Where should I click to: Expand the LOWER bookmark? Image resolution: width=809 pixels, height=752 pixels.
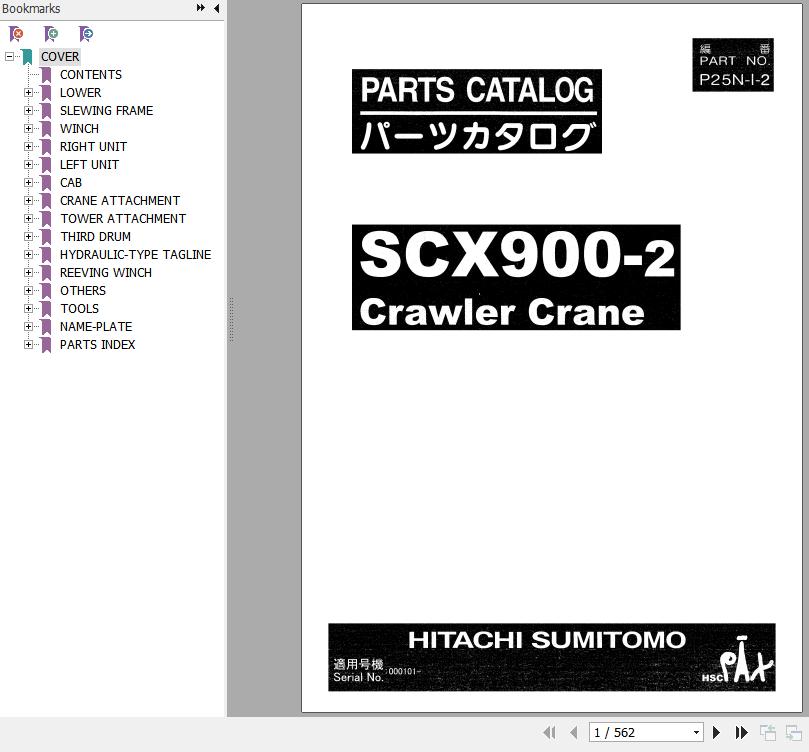[x=28, y=92]
